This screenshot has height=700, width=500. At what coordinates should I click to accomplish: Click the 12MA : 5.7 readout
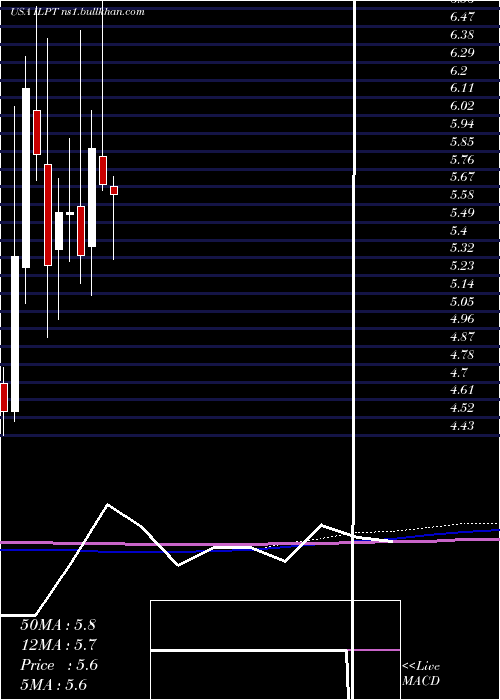click(58, 645)
